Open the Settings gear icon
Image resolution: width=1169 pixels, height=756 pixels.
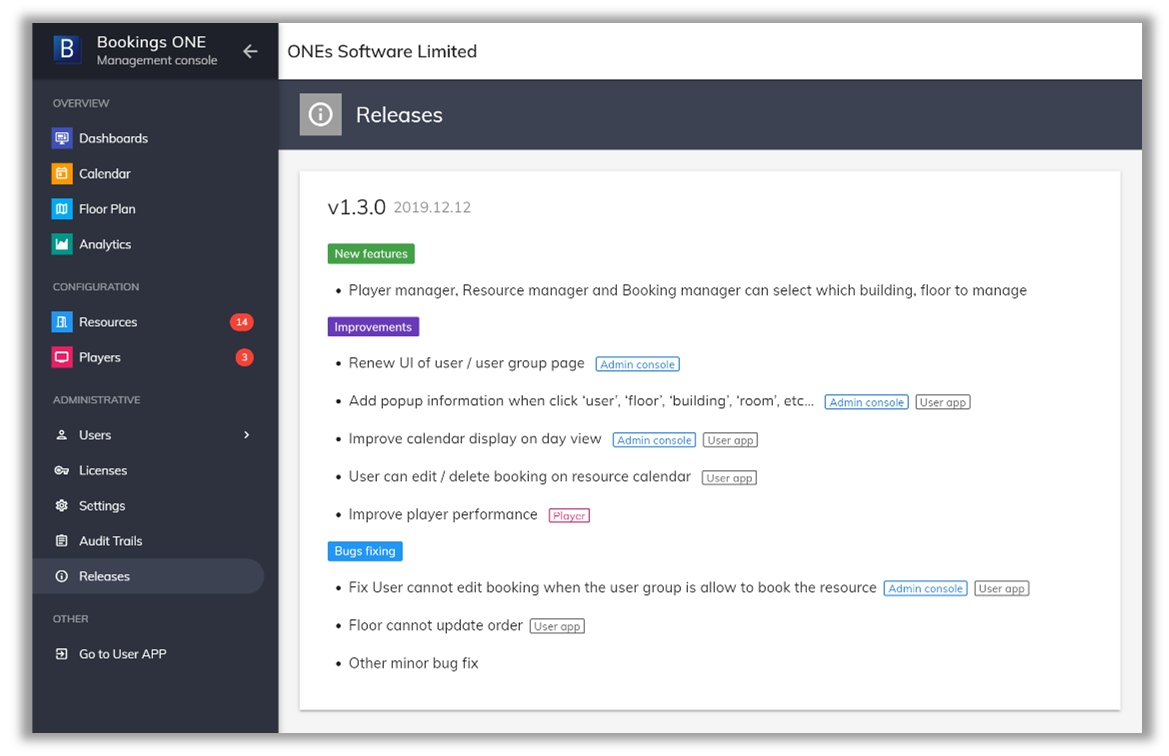62,506
